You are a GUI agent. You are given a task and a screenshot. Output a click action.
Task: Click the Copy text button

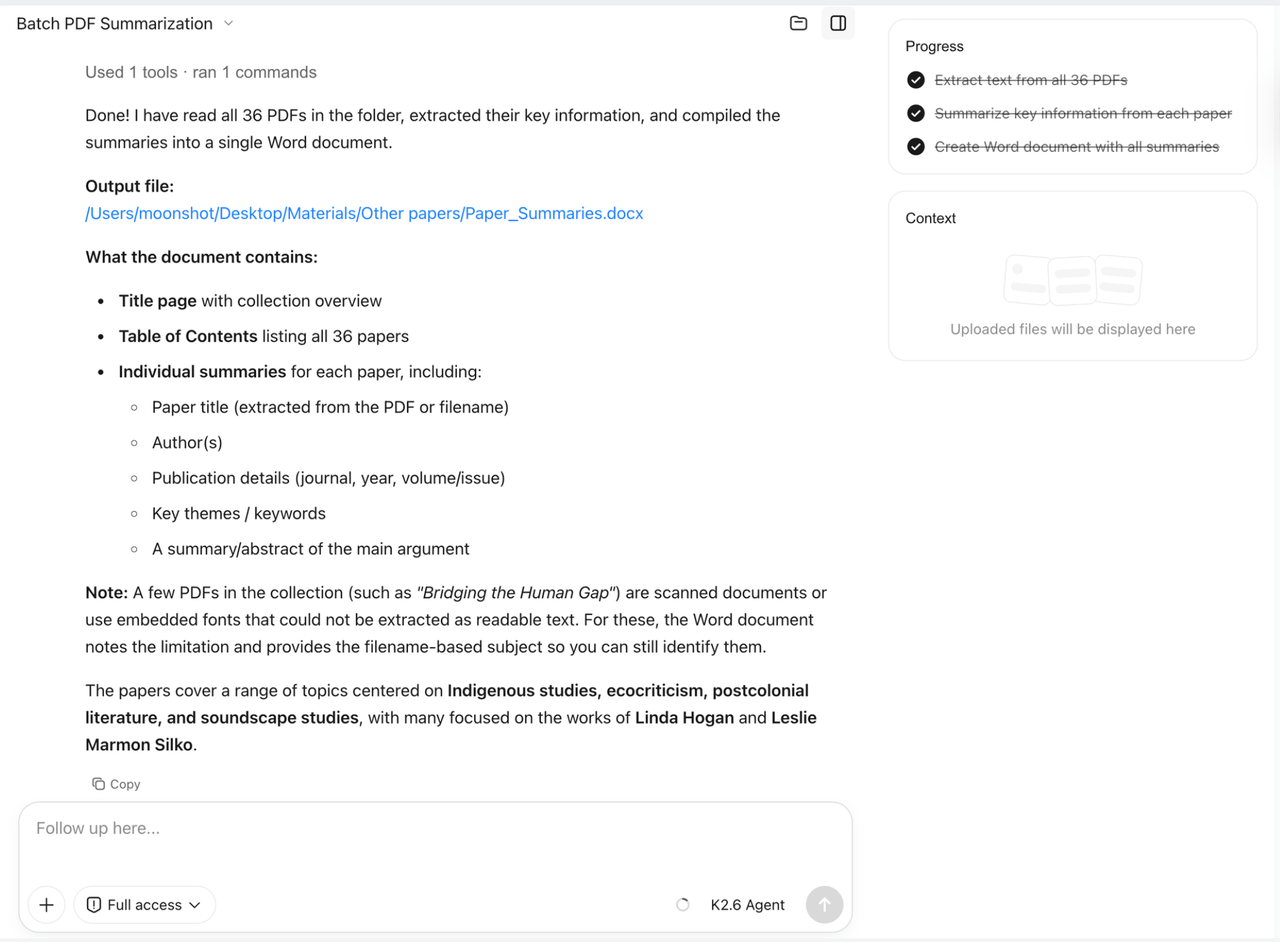pos(116,784)
